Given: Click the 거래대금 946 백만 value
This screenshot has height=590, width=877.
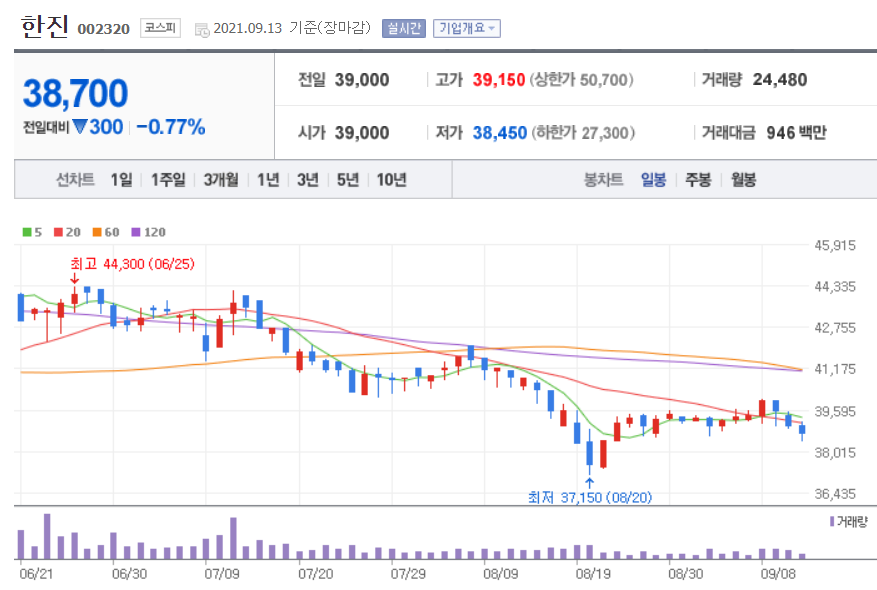Looking at the screenshot, I should (x=796, y=133).
